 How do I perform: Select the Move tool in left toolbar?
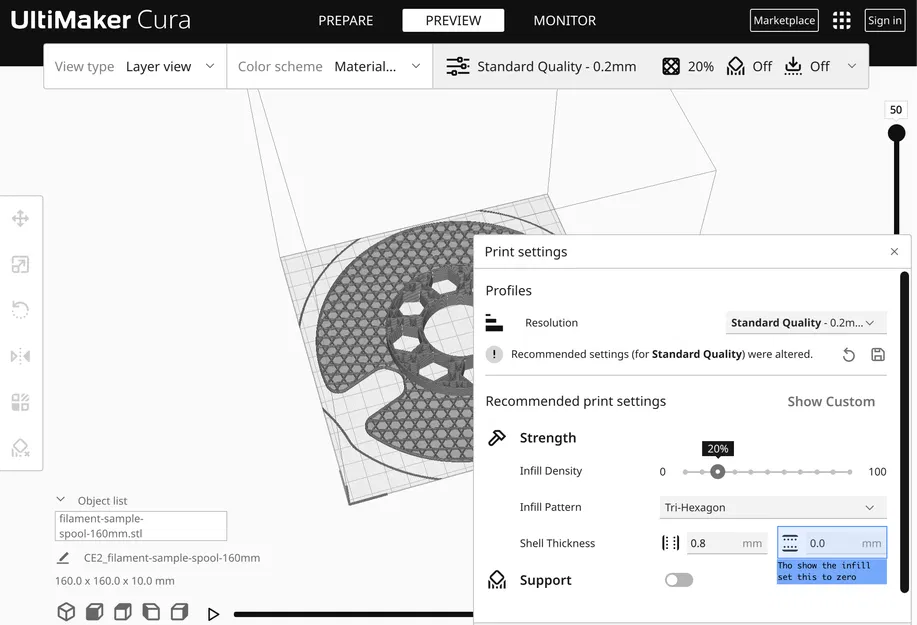coord(20,219)
